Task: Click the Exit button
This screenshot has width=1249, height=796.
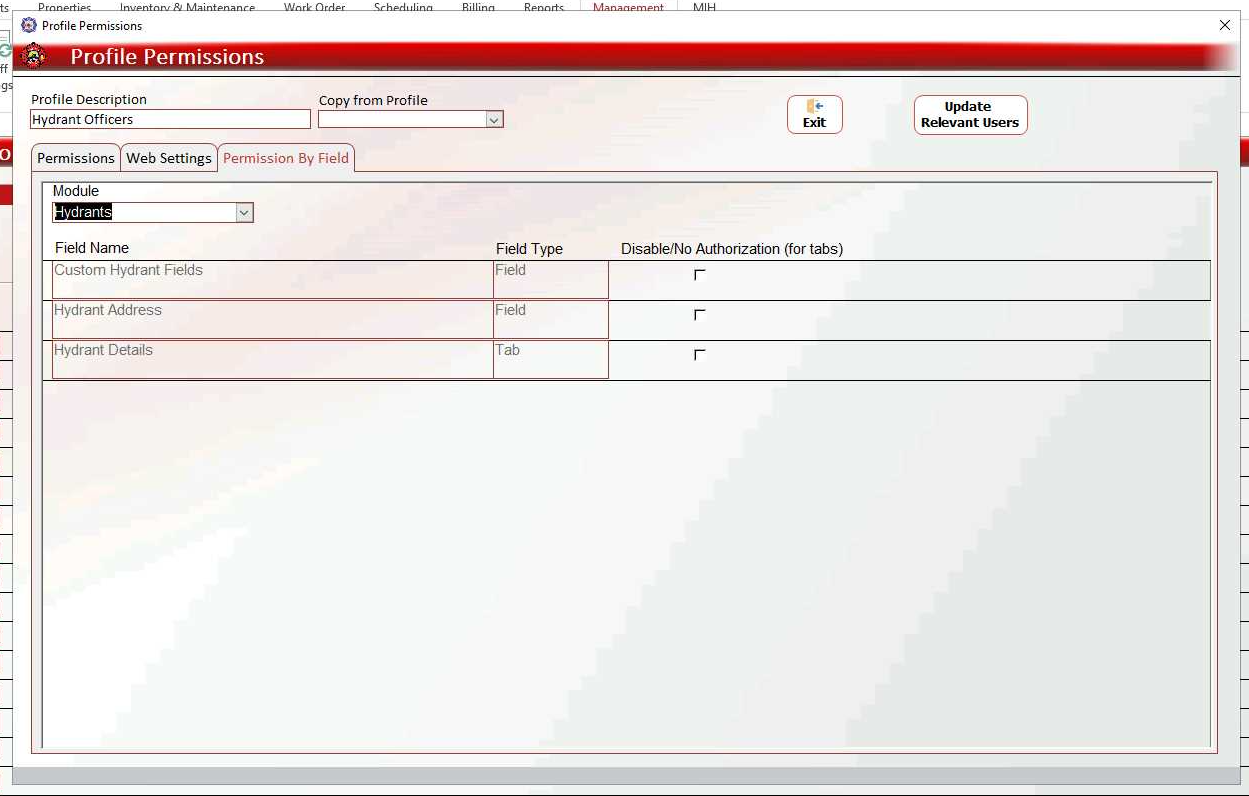Action: [814, 114]
